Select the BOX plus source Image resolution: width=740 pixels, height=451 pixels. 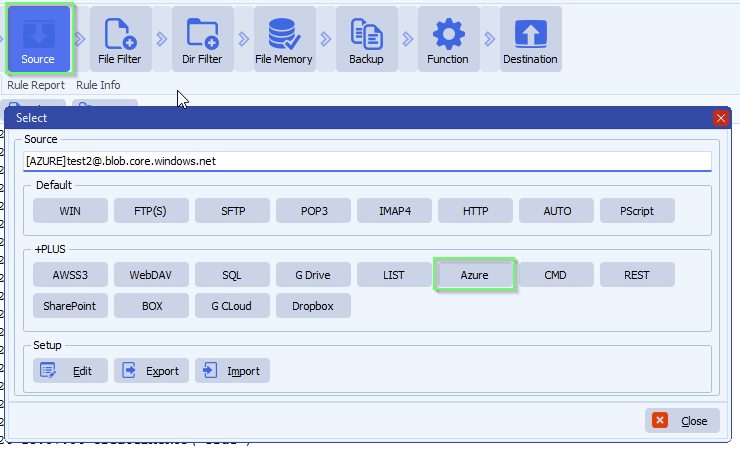click(x=151, y=306)
